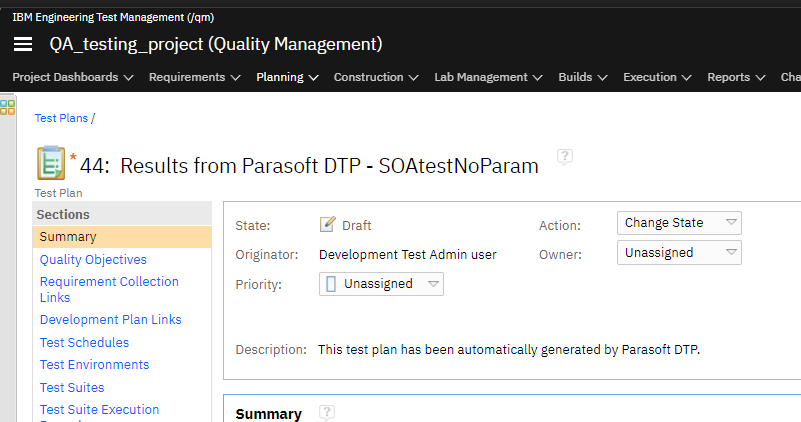Open the hamburger main menu
This screenshot has width=801, height=422.
point(23,44)
